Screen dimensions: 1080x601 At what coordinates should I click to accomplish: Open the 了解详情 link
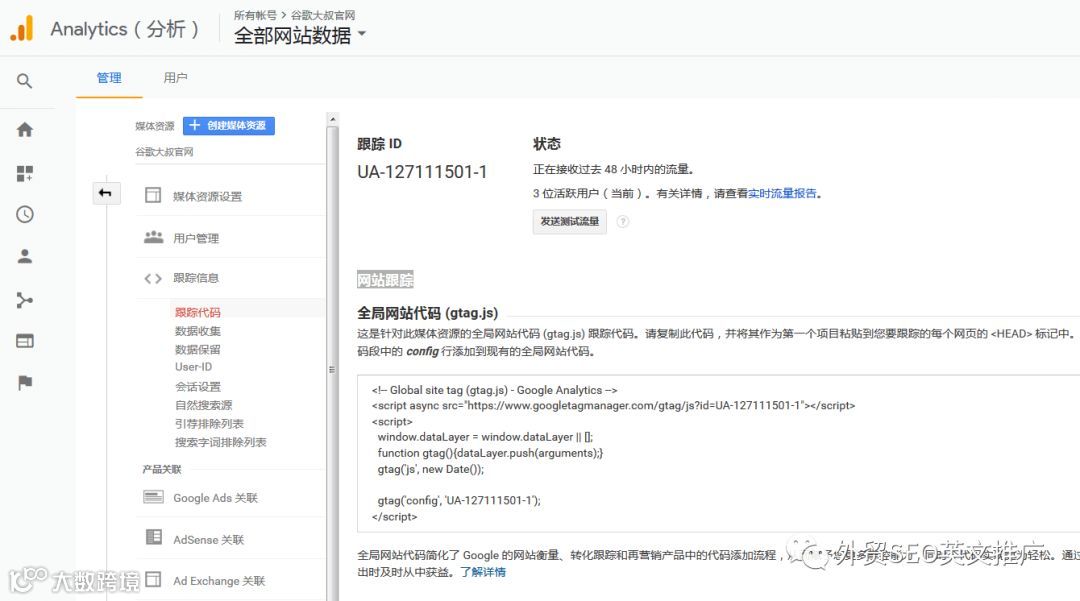pos(483,572)
